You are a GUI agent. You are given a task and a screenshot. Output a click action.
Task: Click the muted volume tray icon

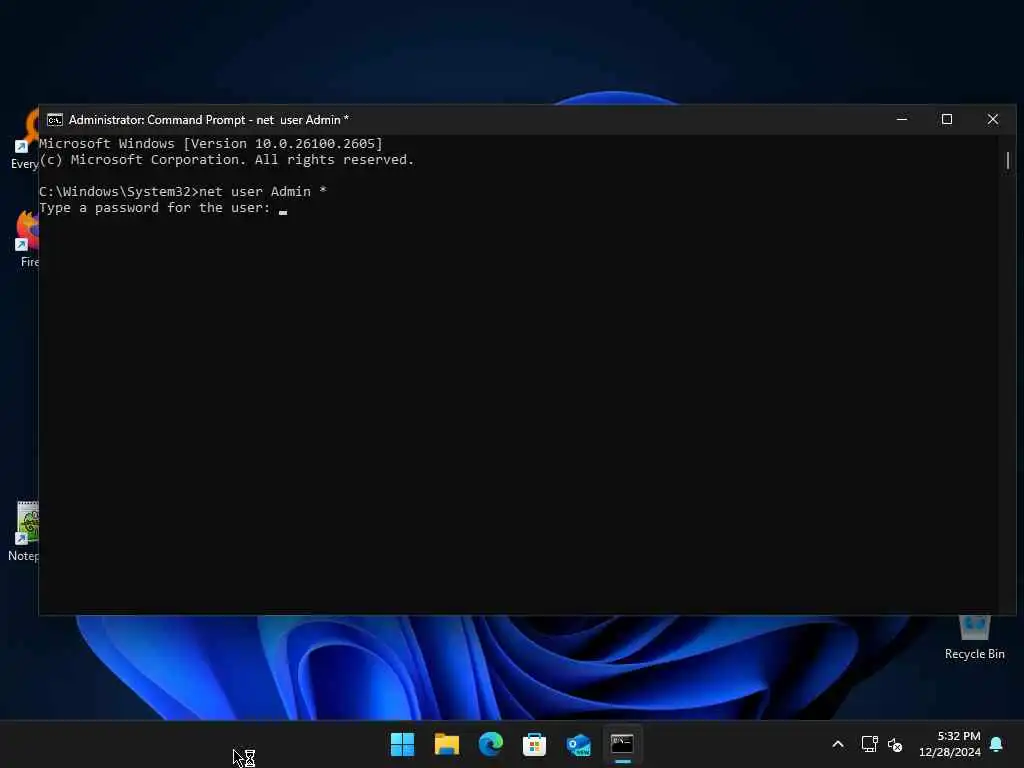pyautogui.click(x=895, y=744)
